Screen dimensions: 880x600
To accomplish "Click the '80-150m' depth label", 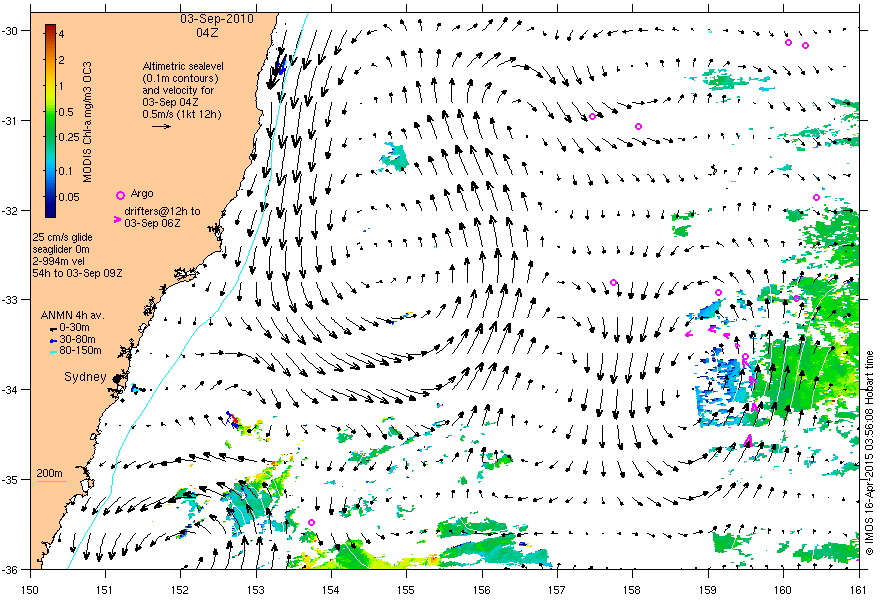I will click(80, 351).
